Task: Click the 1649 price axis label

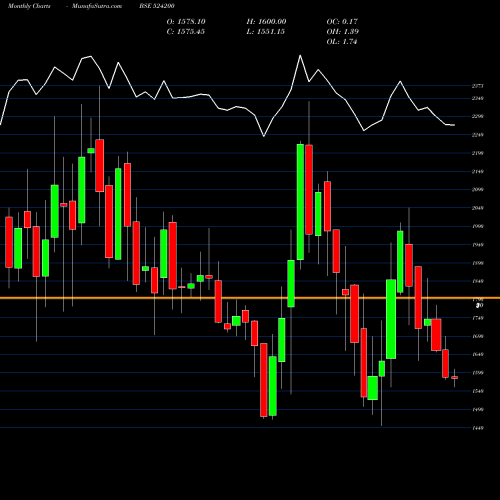Action: tap(478, 355)
